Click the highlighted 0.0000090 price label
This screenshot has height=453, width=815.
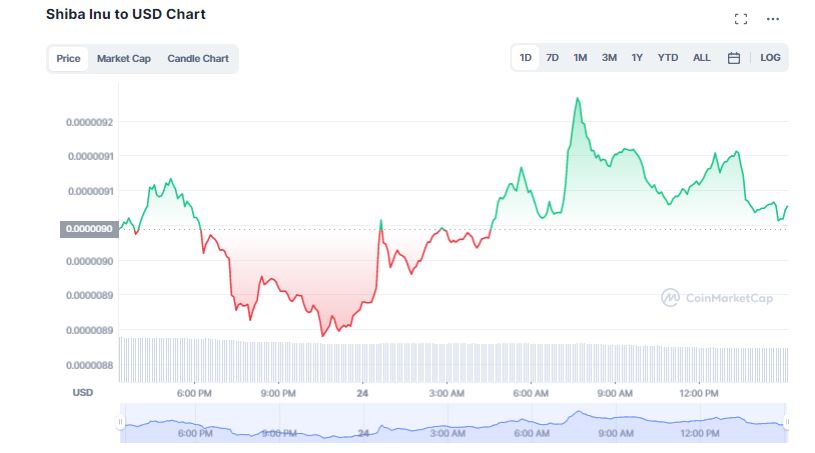point(89,229)
